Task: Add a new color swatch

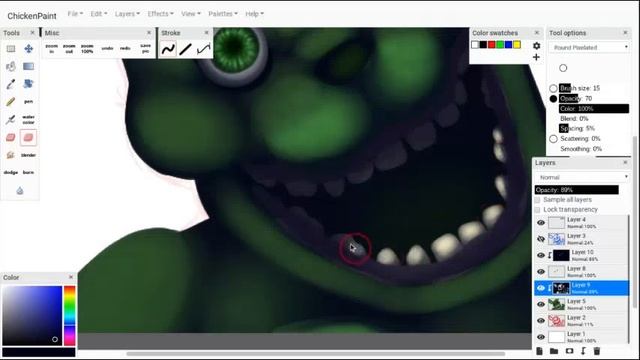Action: pos(537,57)
